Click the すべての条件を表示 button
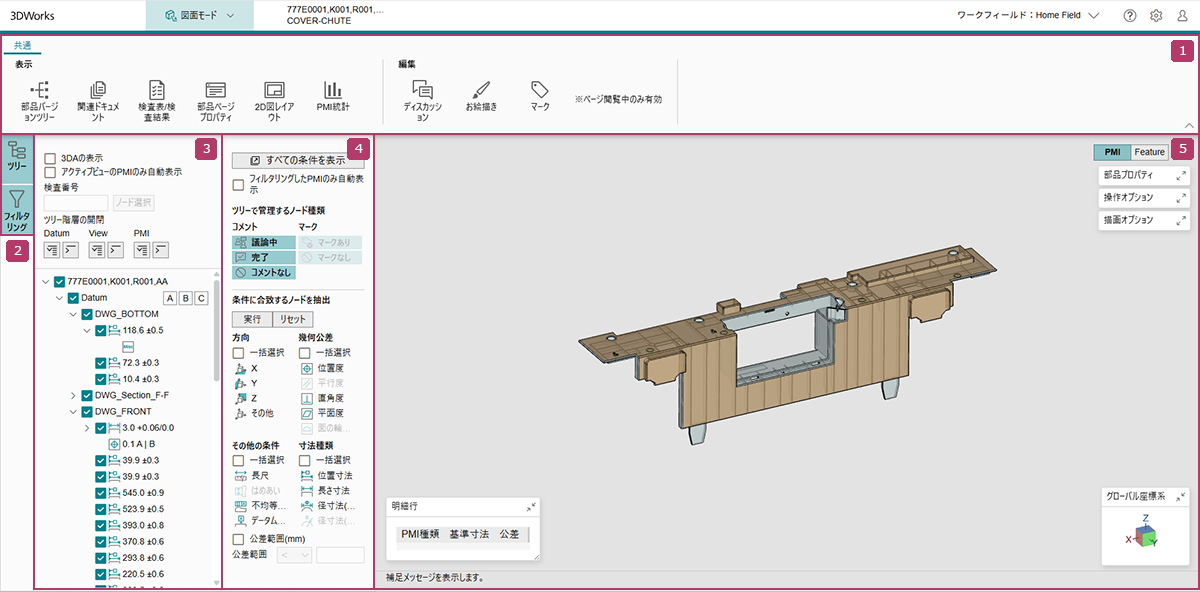Viewport: 1200px width, 592px height. (298, 160)
